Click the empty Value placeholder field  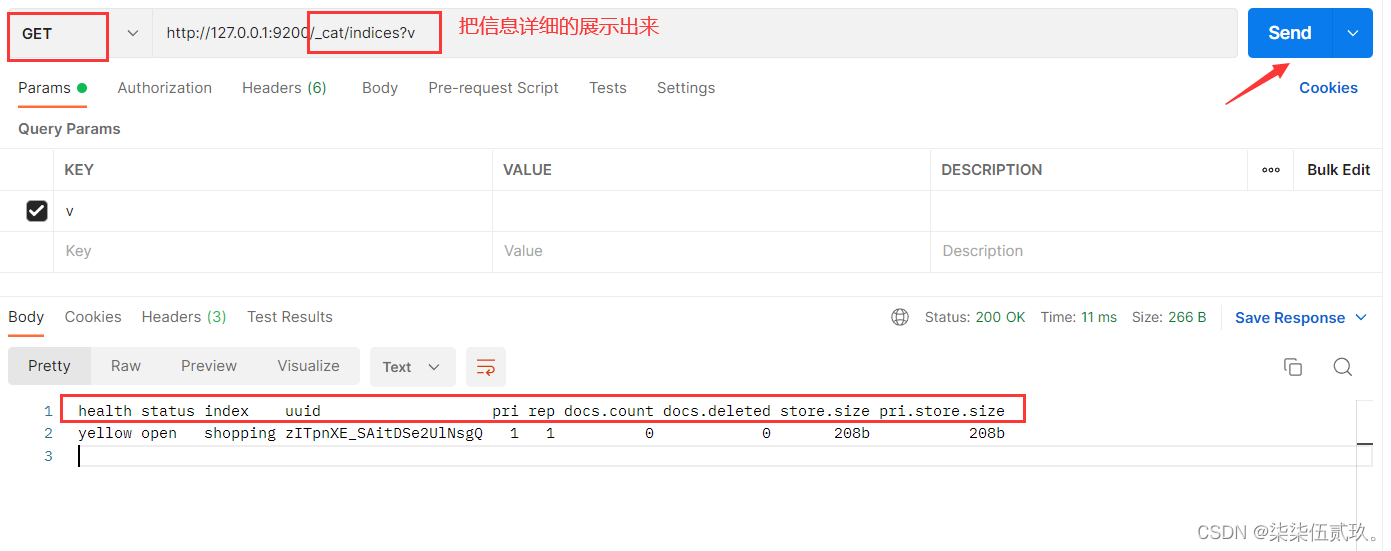coord(711,251)
